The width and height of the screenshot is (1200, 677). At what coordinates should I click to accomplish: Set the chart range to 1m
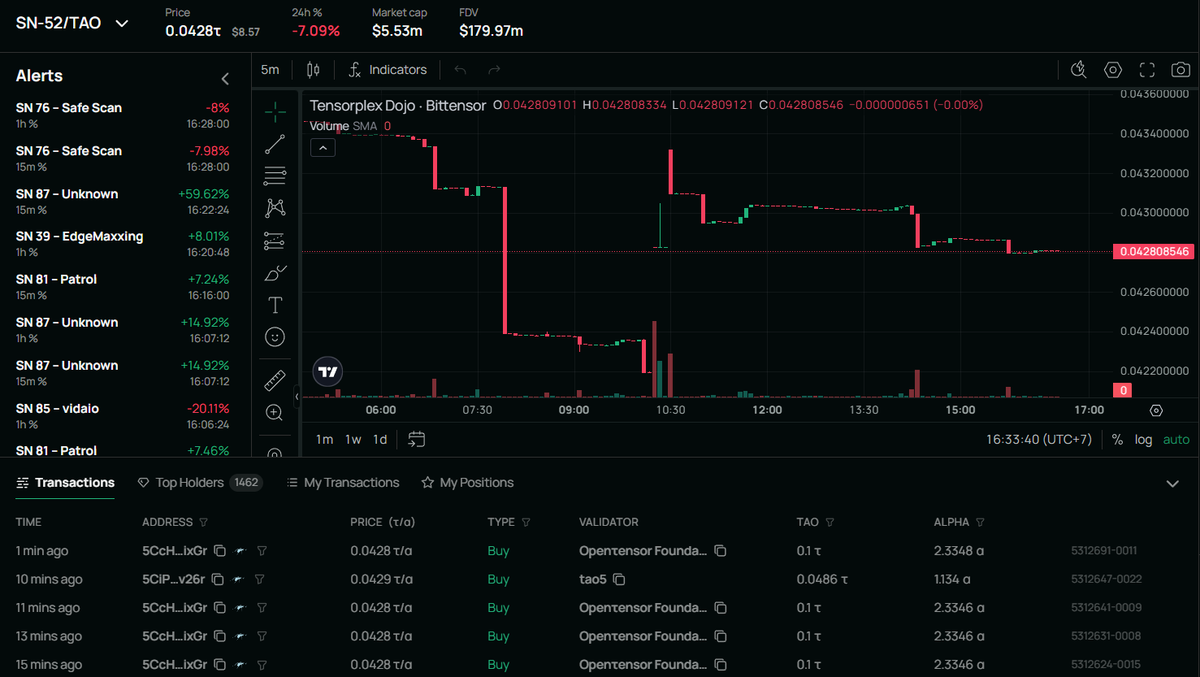coord(325,439)
